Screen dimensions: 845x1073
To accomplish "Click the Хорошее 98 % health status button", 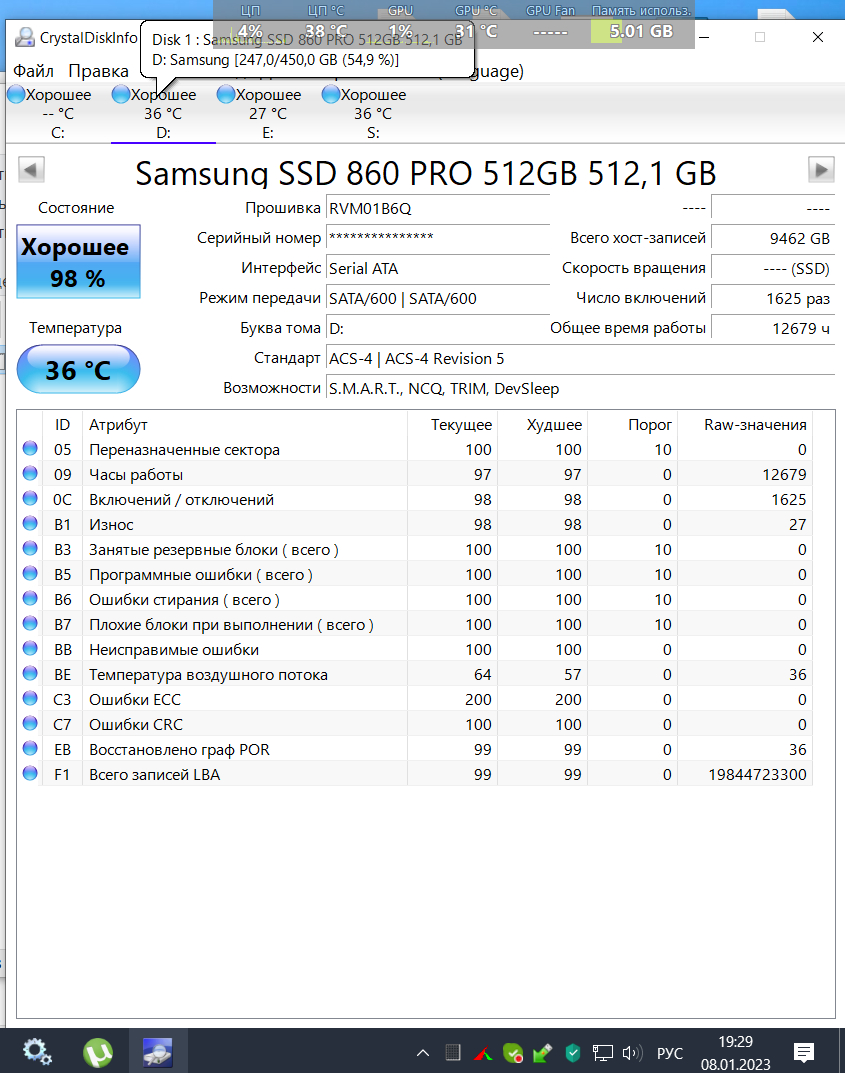I will point(78,262).
